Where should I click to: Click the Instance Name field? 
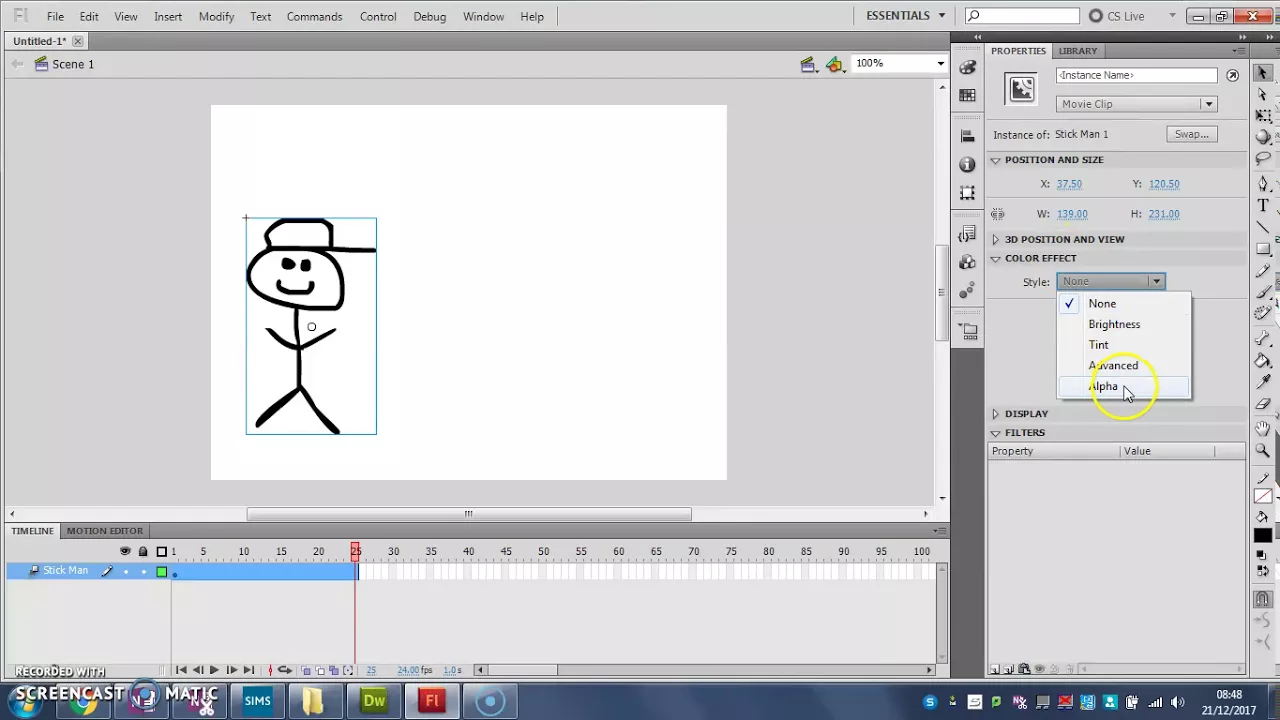click(1136, 75)
